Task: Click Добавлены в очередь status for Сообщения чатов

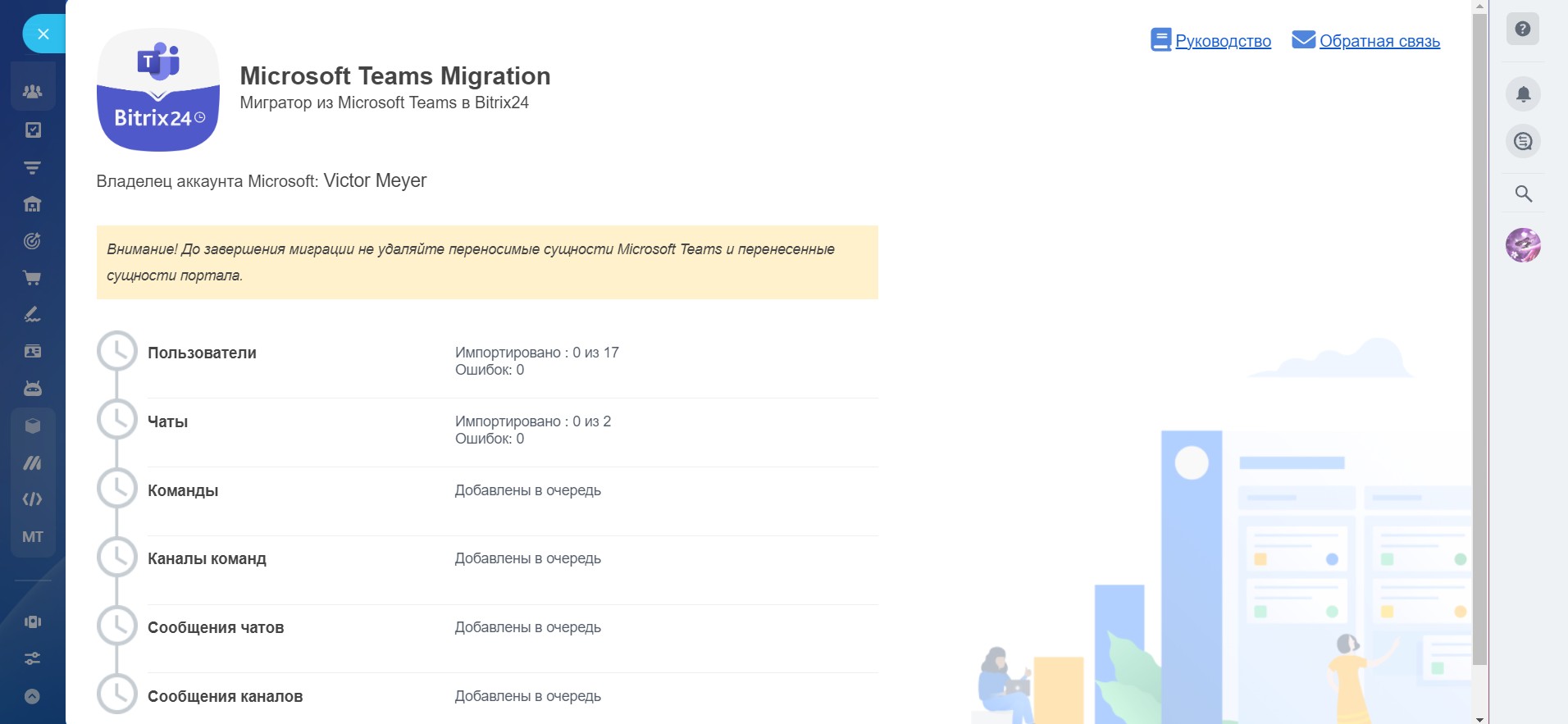Action: 528,627
